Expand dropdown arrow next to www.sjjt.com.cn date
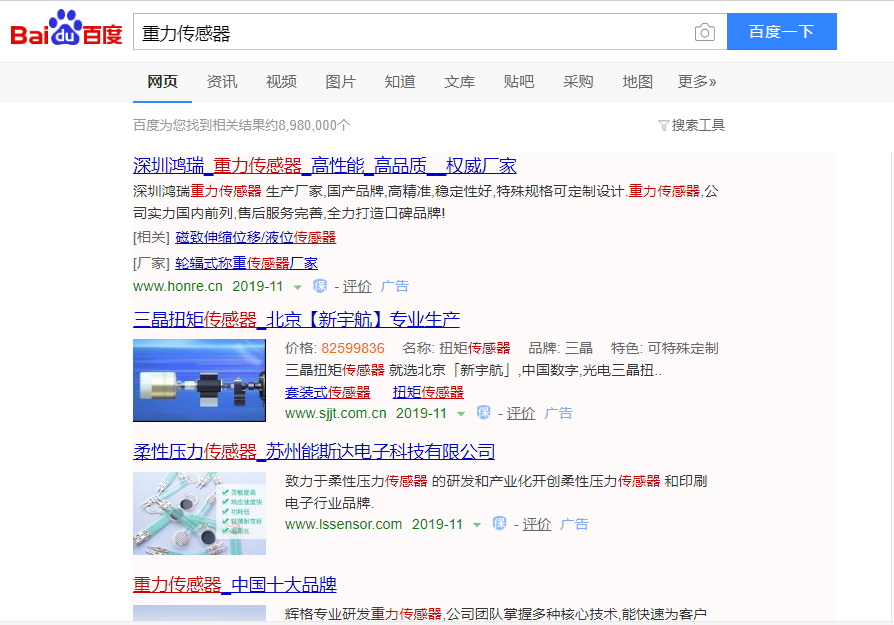 click(461, 414)
